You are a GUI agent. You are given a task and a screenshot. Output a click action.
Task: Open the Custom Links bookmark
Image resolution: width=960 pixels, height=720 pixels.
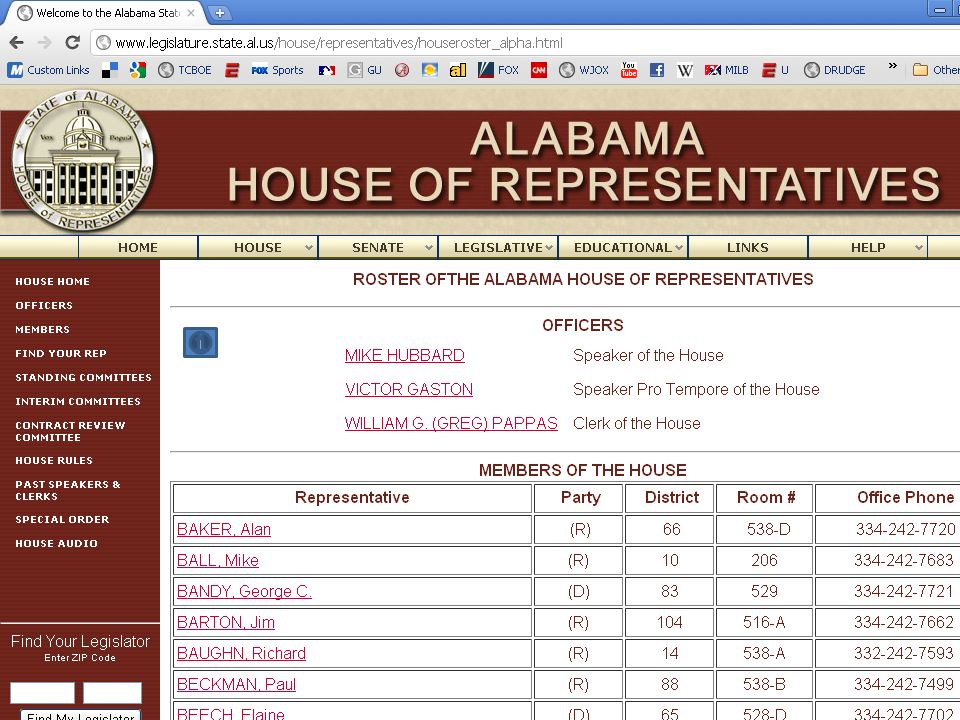click(49, 70)
